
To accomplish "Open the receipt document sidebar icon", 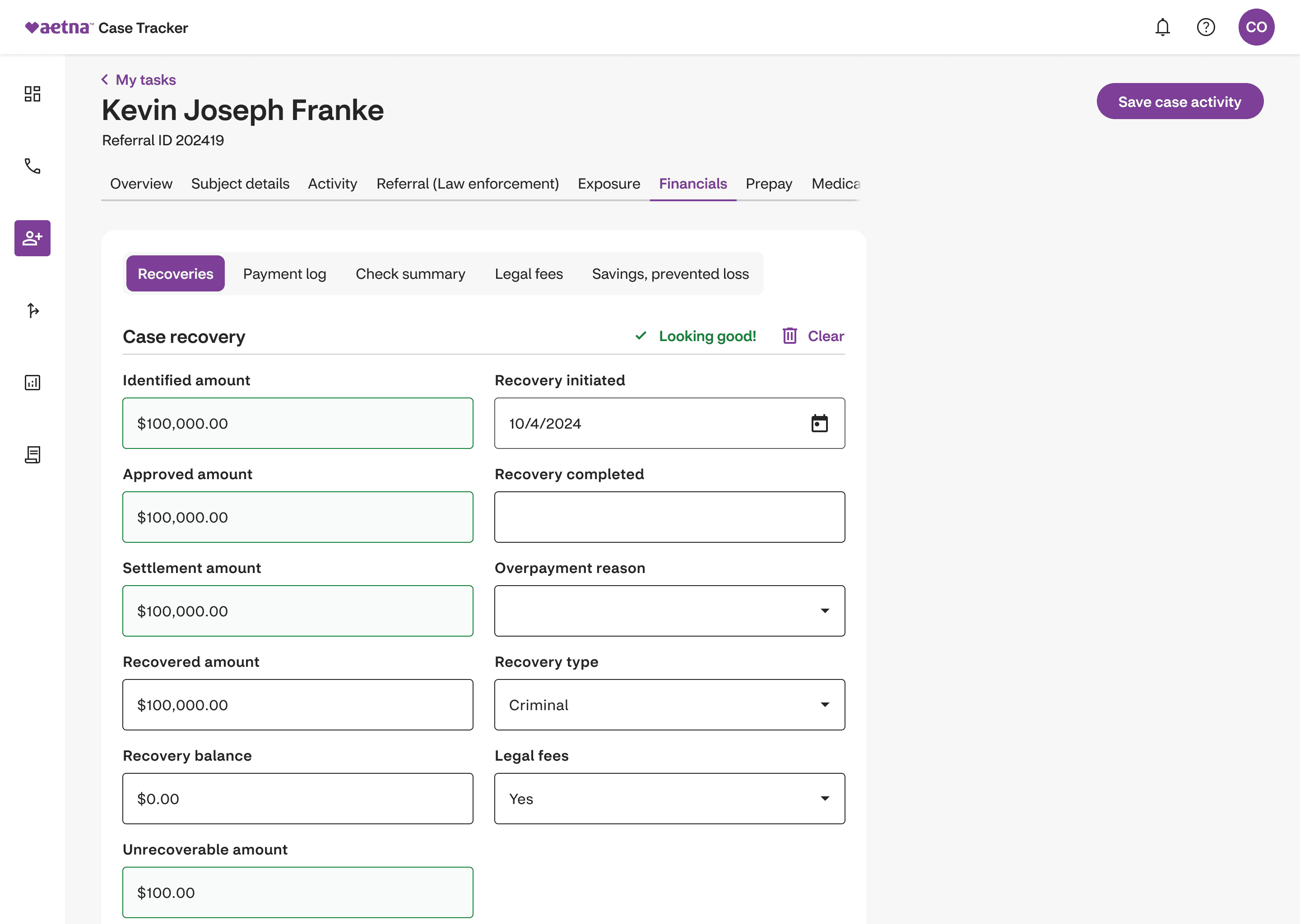I will click(x=32, y=455).
